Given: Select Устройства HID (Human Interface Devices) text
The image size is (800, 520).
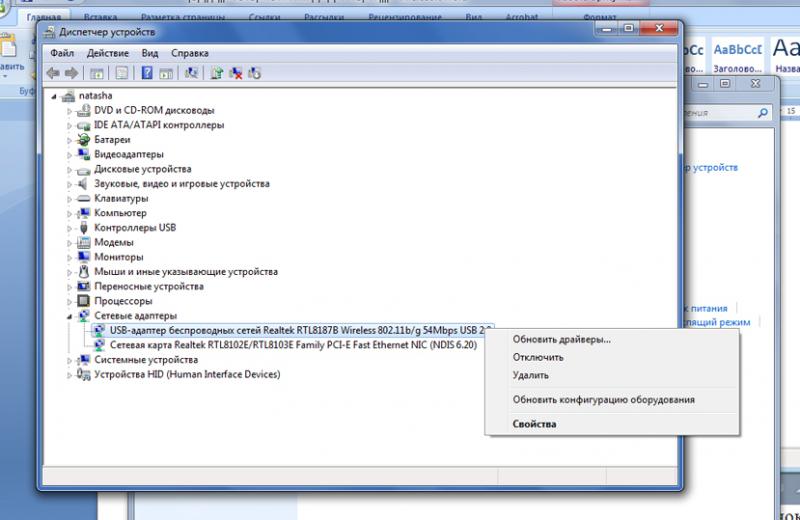Looking at the screenshot, I should click(187, 375).
